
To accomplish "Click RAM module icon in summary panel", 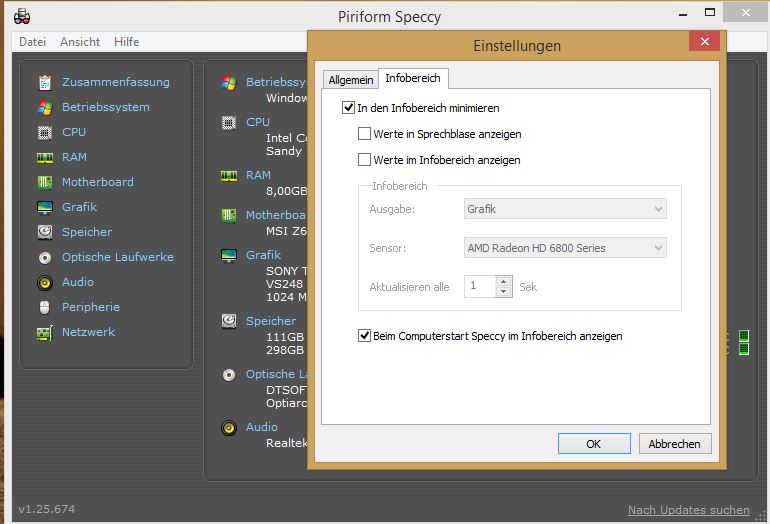I will pos(229,175).
